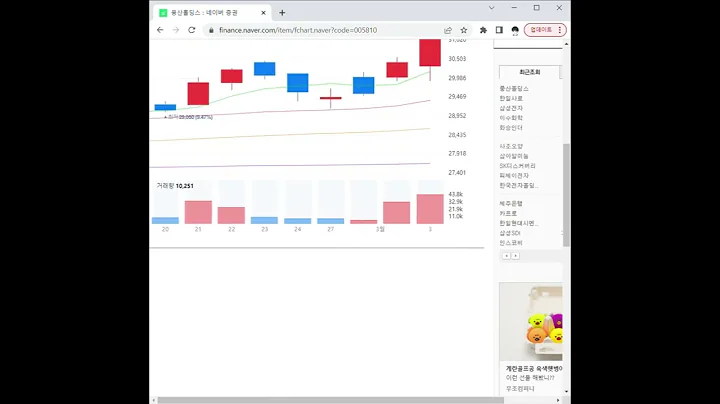Click the volume bar for day 21
The width and height of the screenshot is (720, 404).
(x=198, y=212)
